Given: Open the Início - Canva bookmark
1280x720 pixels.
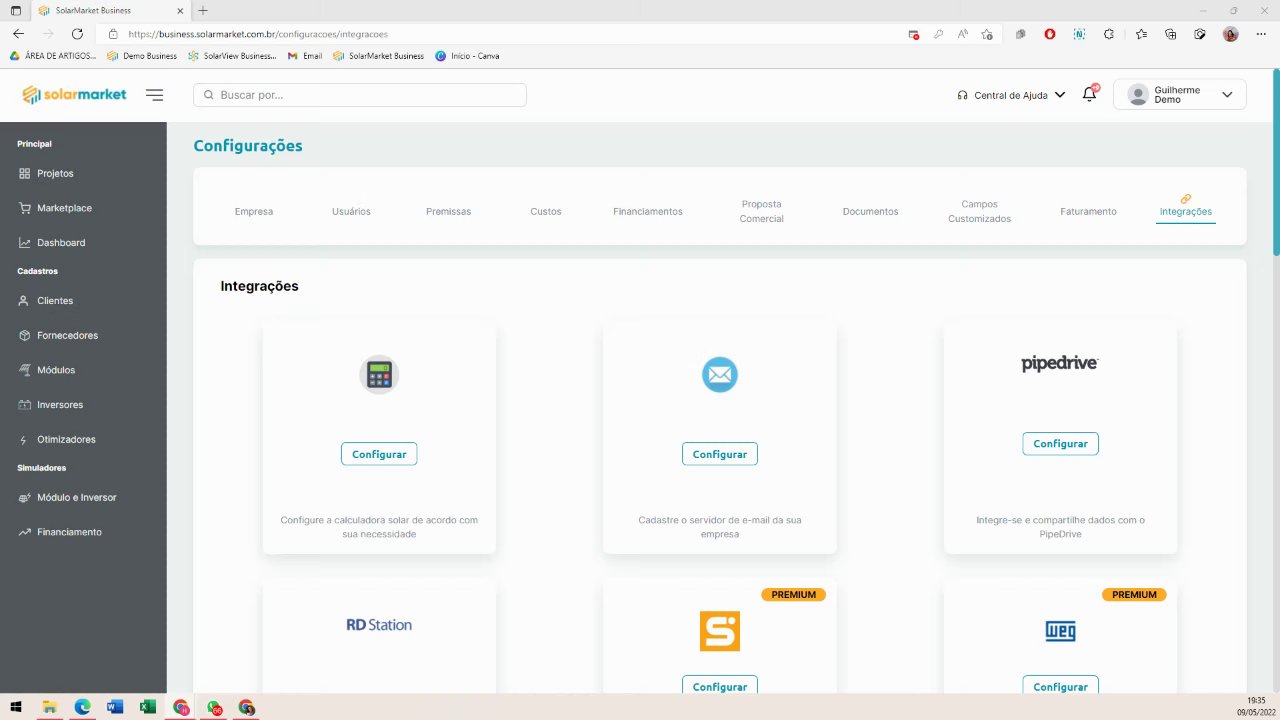Looking at the screenshot, I should (468, 56).
